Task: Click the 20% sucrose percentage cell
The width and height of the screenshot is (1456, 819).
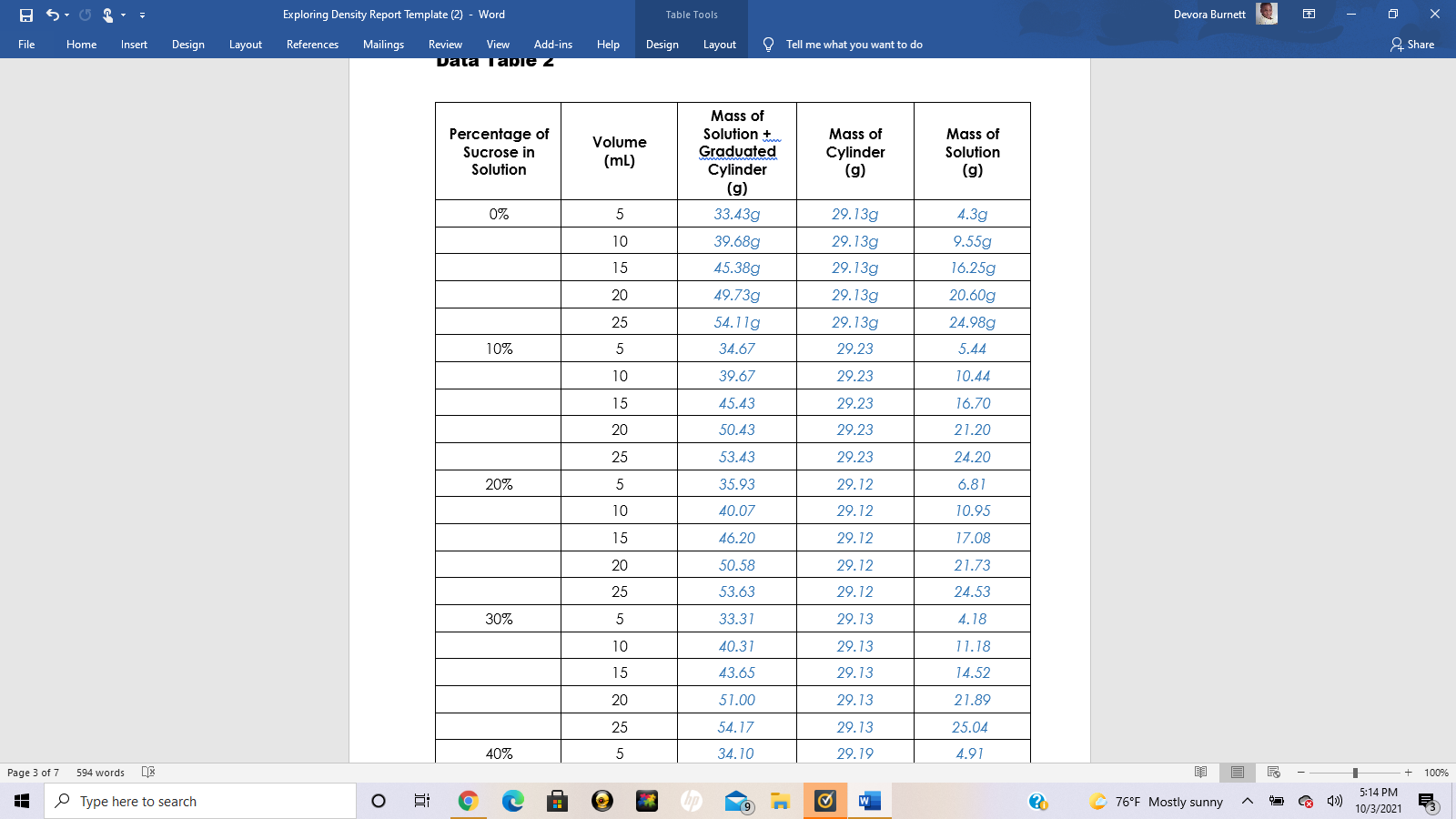Action: [x=499, y=484]
